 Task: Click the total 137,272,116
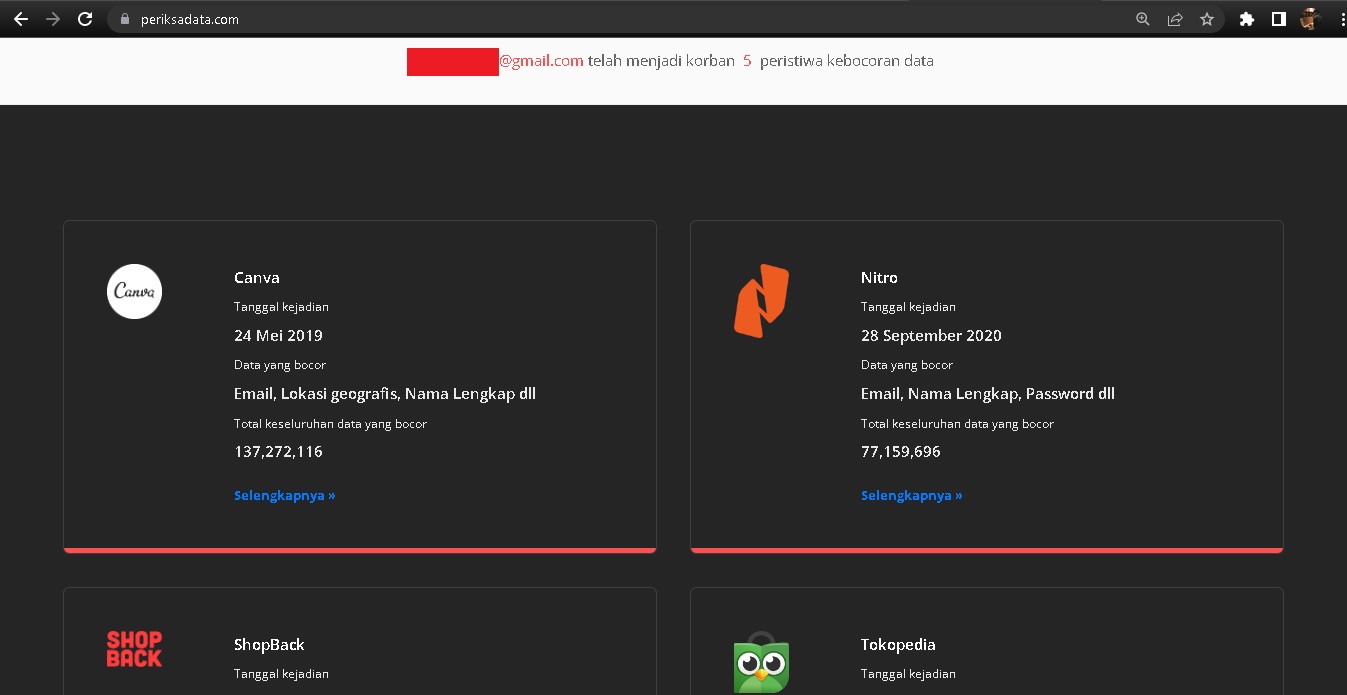tap(278, 451)
